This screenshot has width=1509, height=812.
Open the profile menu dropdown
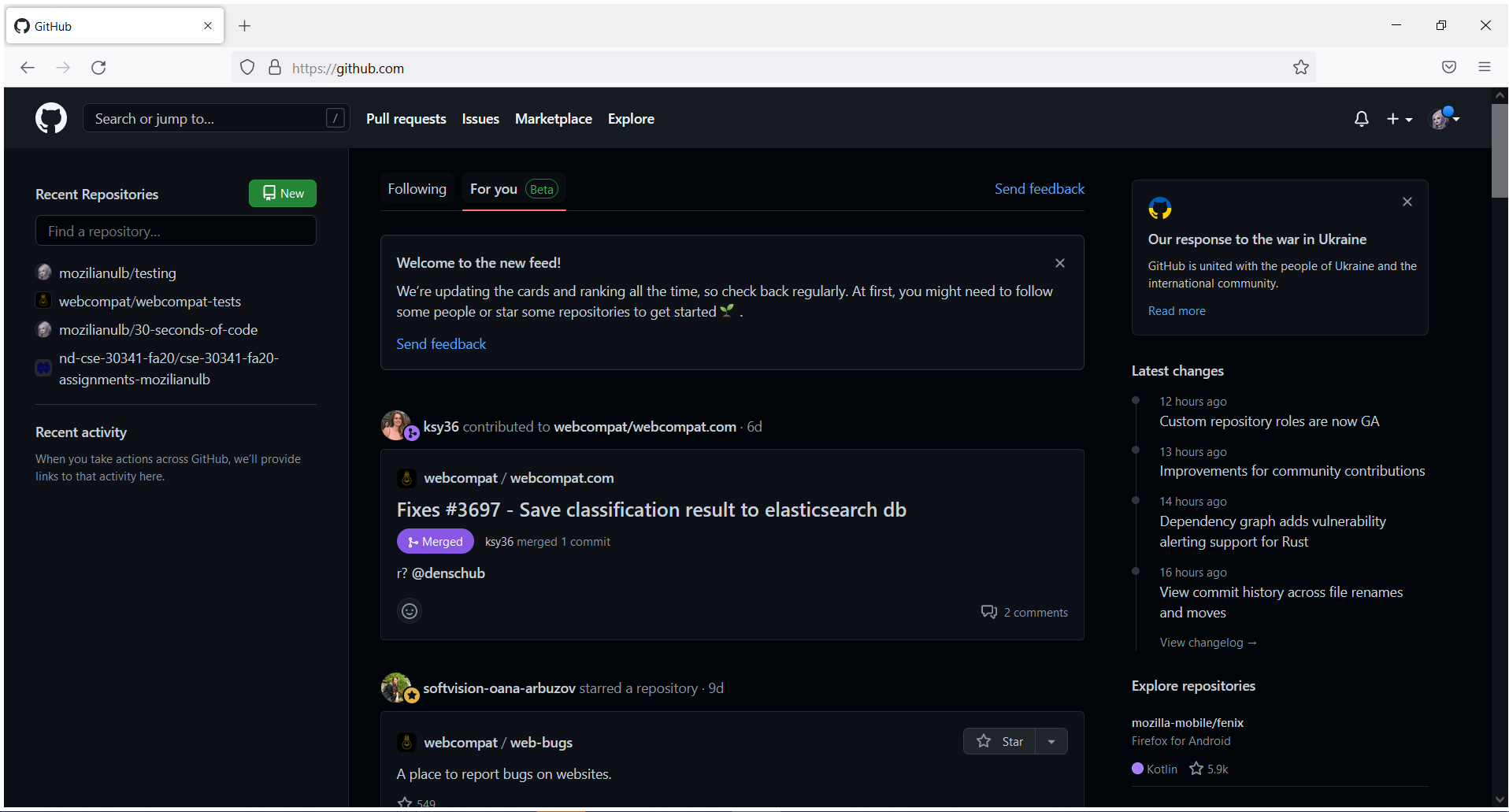(x=1444, y=118)
